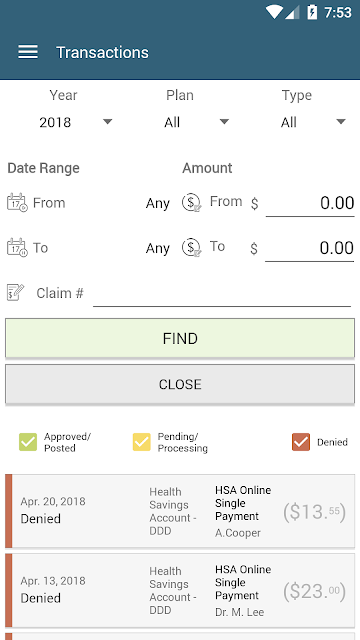This screenshot has width=360, height=640.
Task: Tap the Amount To dollar icon
Action: (x=191, y=248)
